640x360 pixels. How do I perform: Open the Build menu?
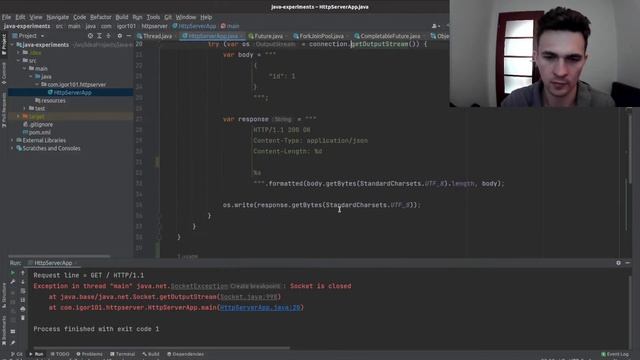pyautogui.click(x=122, y=17)
